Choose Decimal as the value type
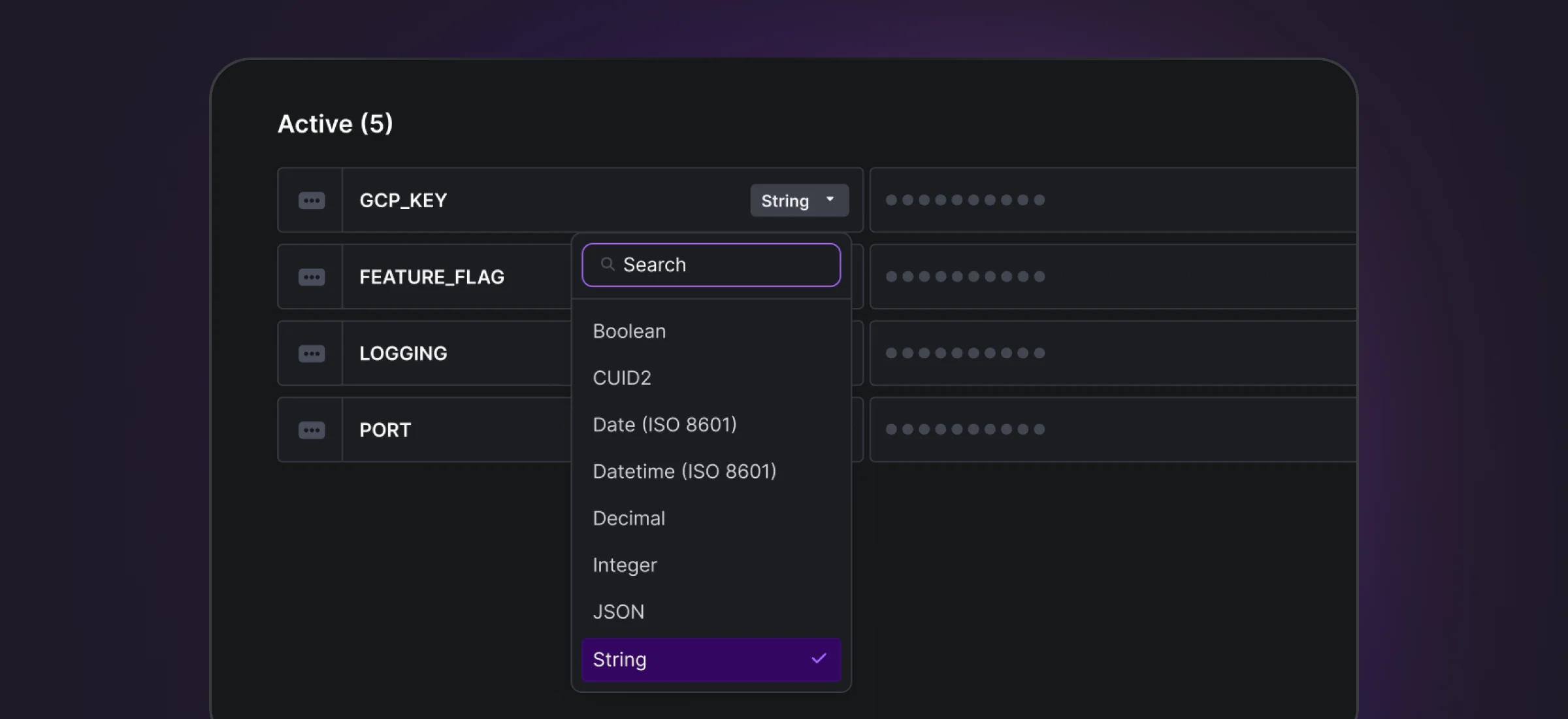This screenshot has height=719, width=1568. pos(629,518)
